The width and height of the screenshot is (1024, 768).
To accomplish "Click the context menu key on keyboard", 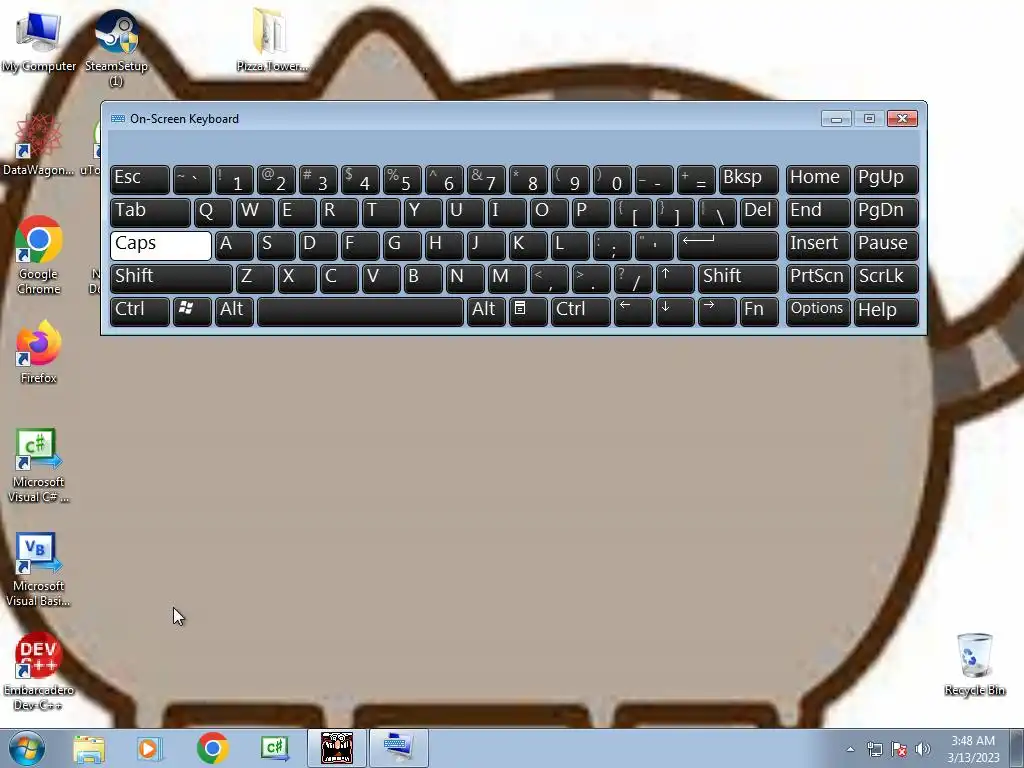I will (528, 311).
